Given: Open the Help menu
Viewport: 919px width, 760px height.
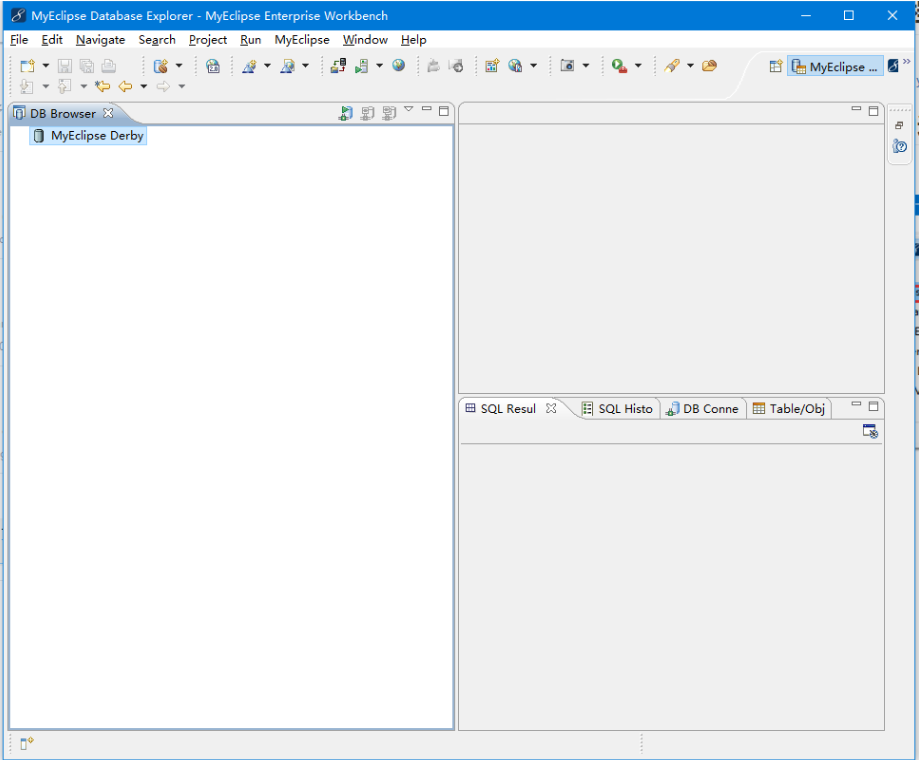Looking at the screenshot, I should point(413,40).
